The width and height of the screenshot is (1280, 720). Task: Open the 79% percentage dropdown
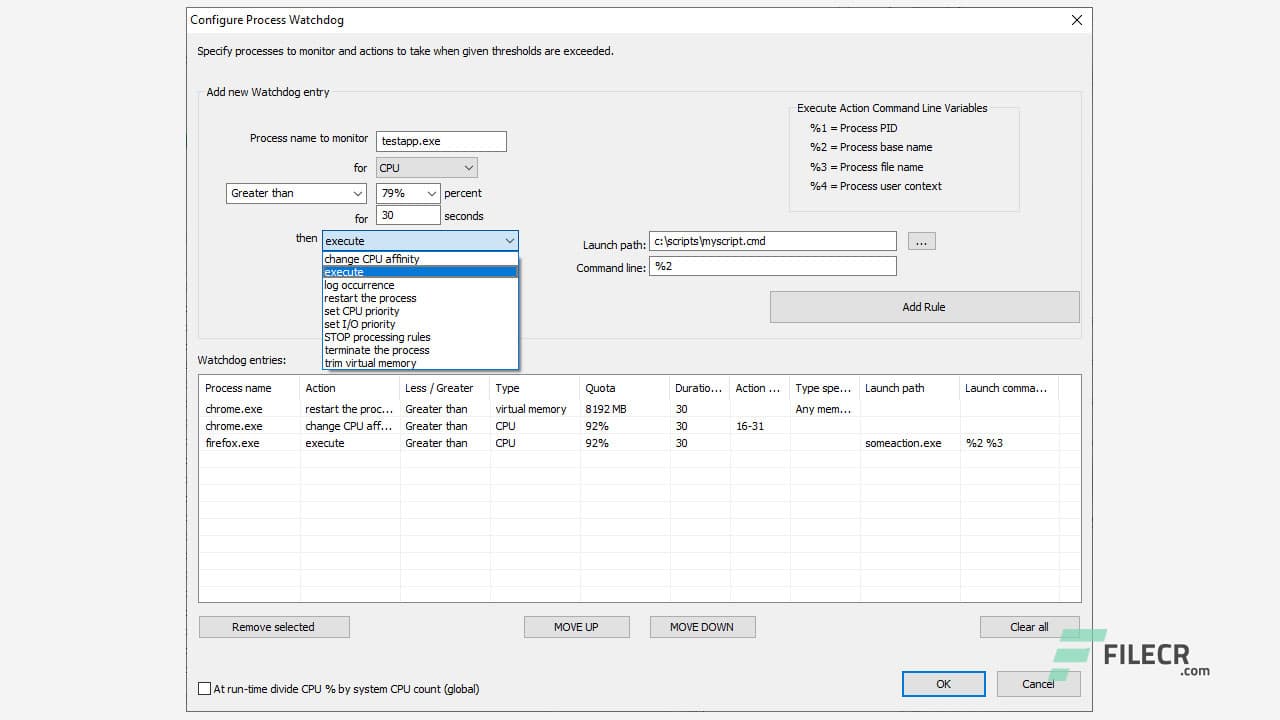tap(407, 193)
